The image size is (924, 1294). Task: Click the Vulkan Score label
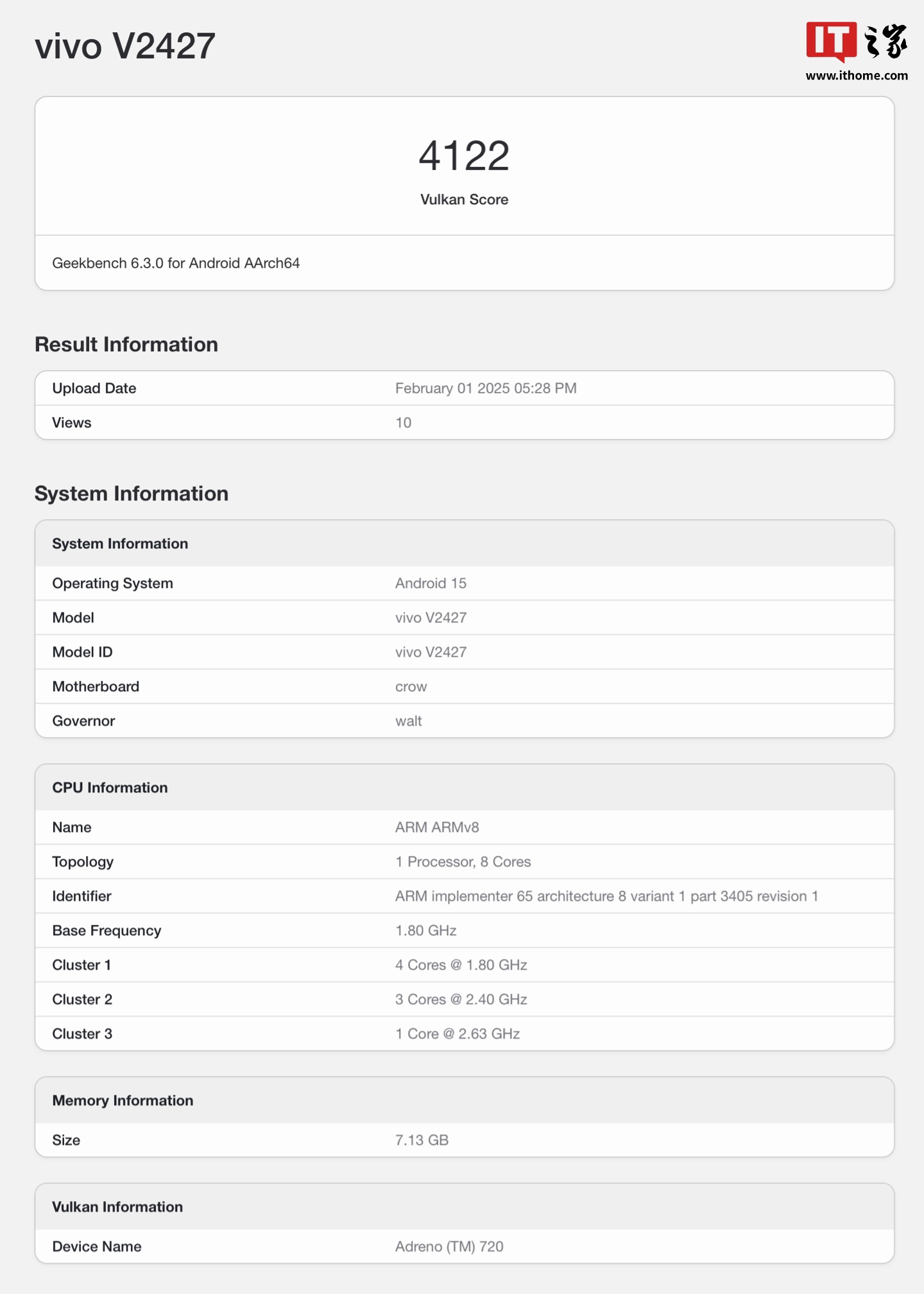464,200
